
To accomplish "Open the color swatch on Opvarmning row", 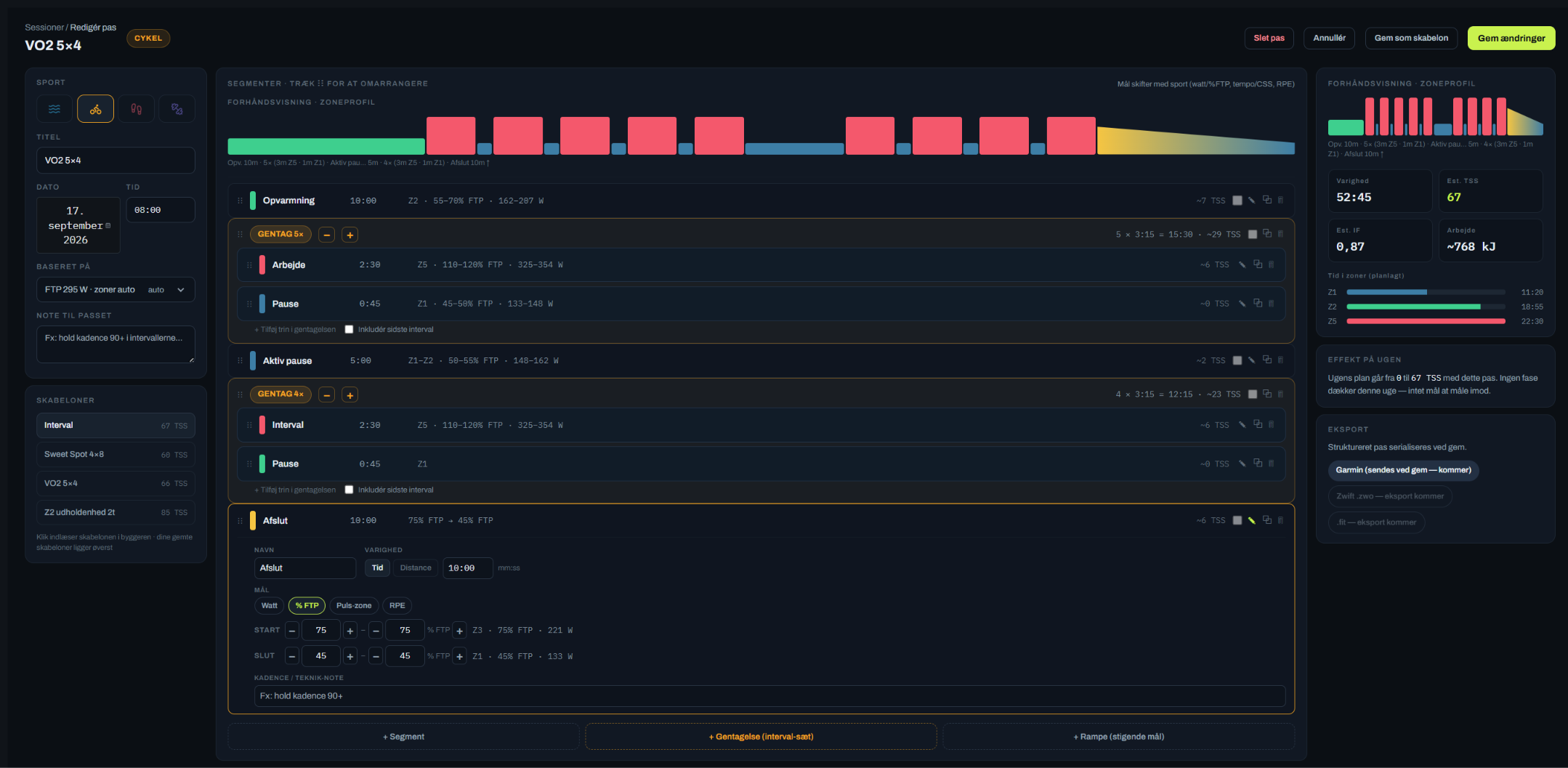I will (1237, 201).
